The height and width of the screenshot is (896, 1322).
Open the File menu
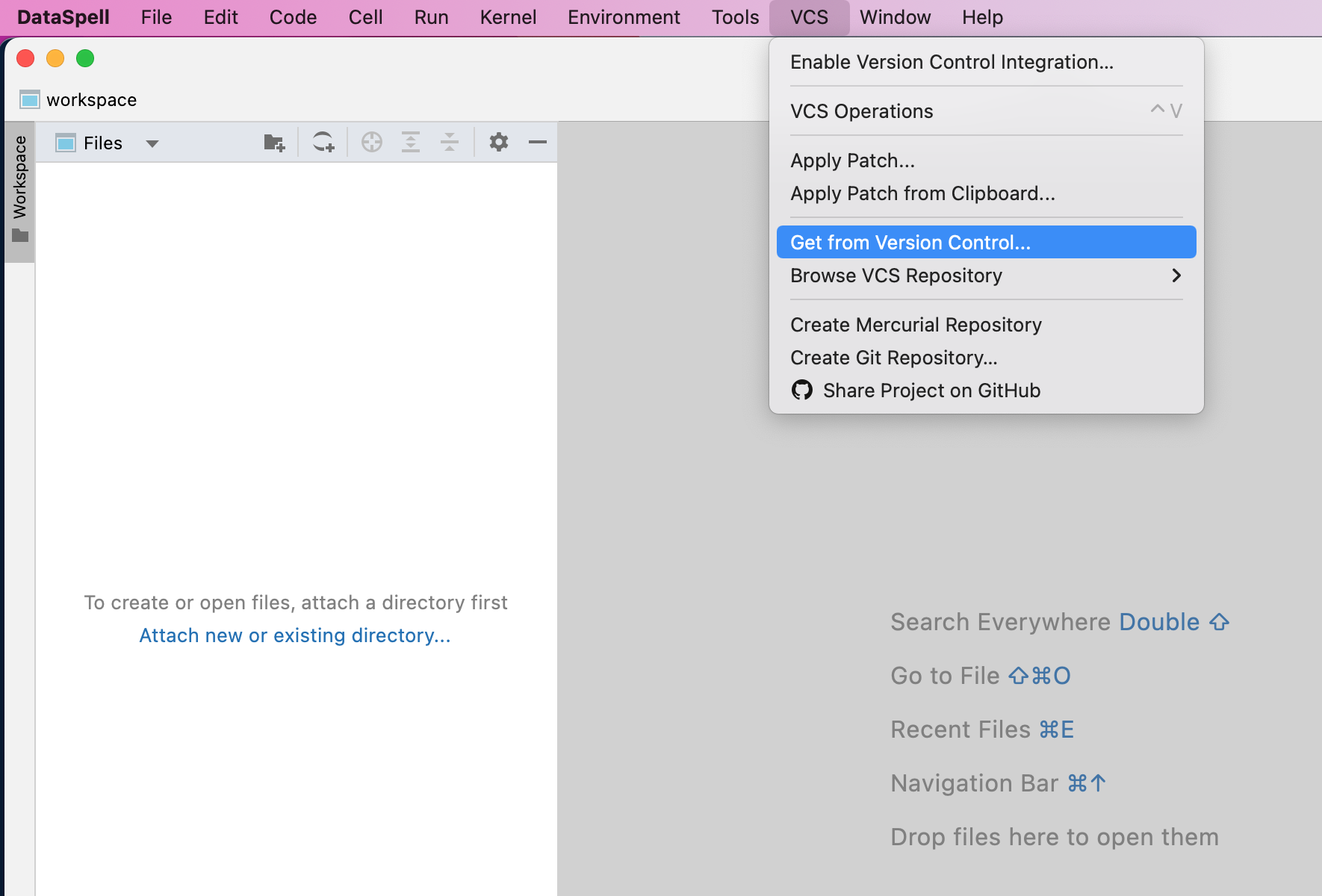click(156, 17)
